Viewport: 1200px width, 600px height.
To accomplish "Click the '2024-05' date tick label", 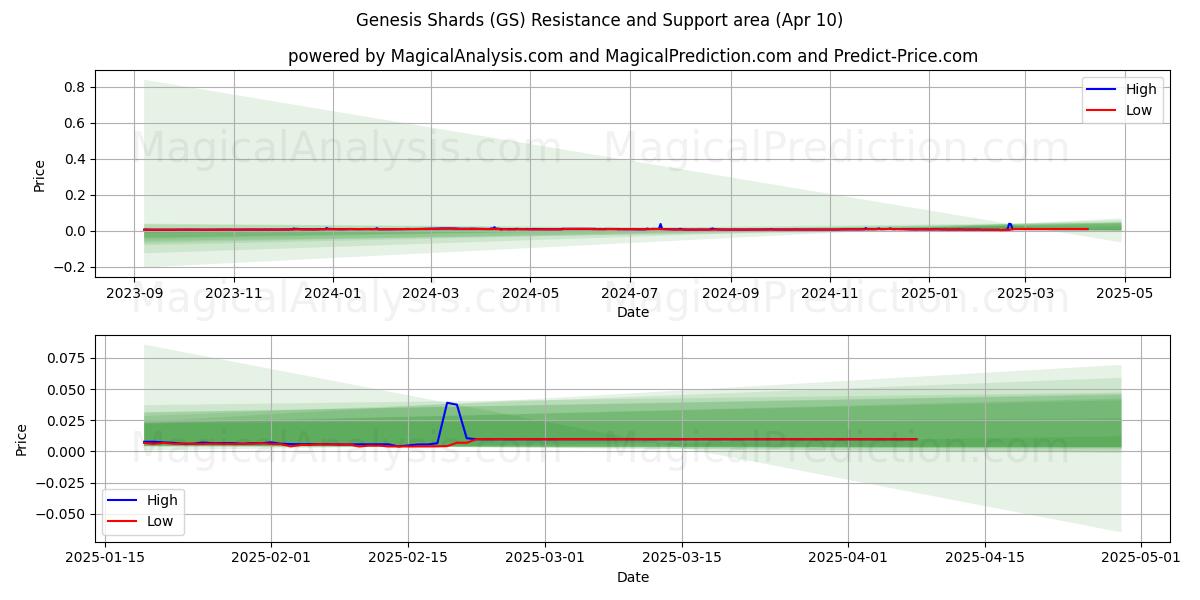I will (x=530, y=293).
